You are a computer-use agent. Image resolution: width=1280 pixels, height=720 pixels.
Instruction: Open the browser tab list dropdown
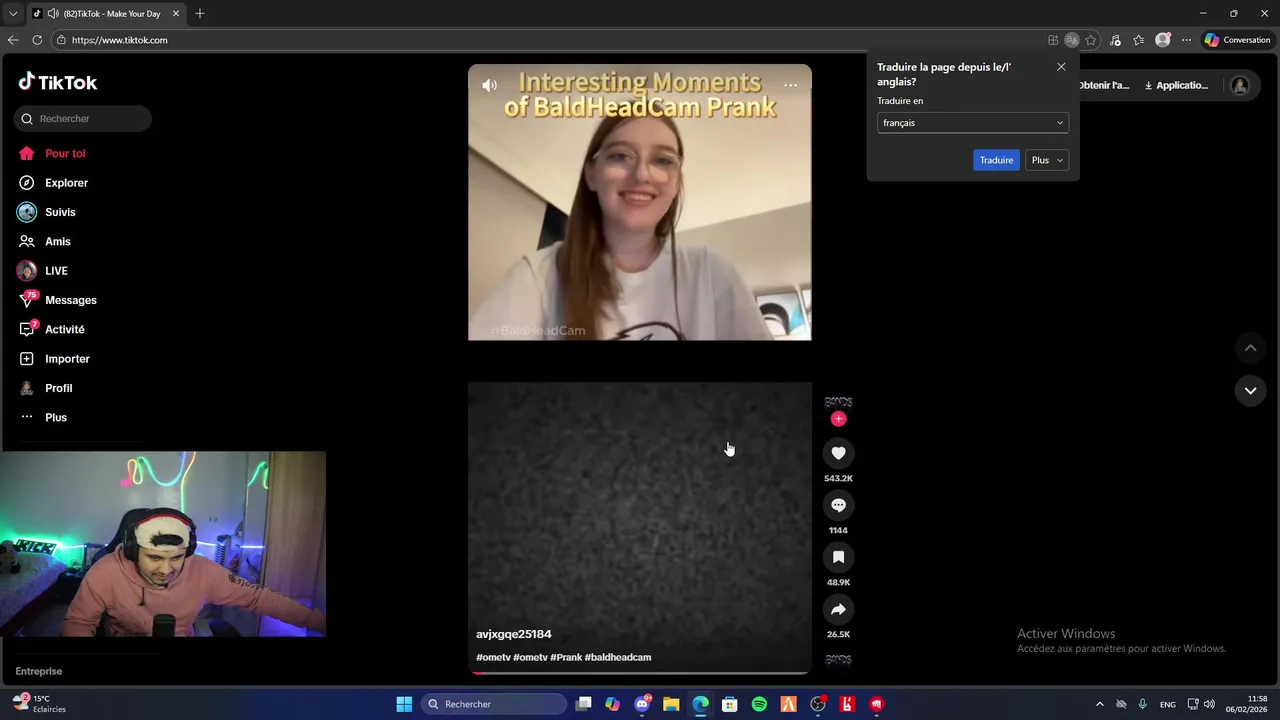pos(13,14)
